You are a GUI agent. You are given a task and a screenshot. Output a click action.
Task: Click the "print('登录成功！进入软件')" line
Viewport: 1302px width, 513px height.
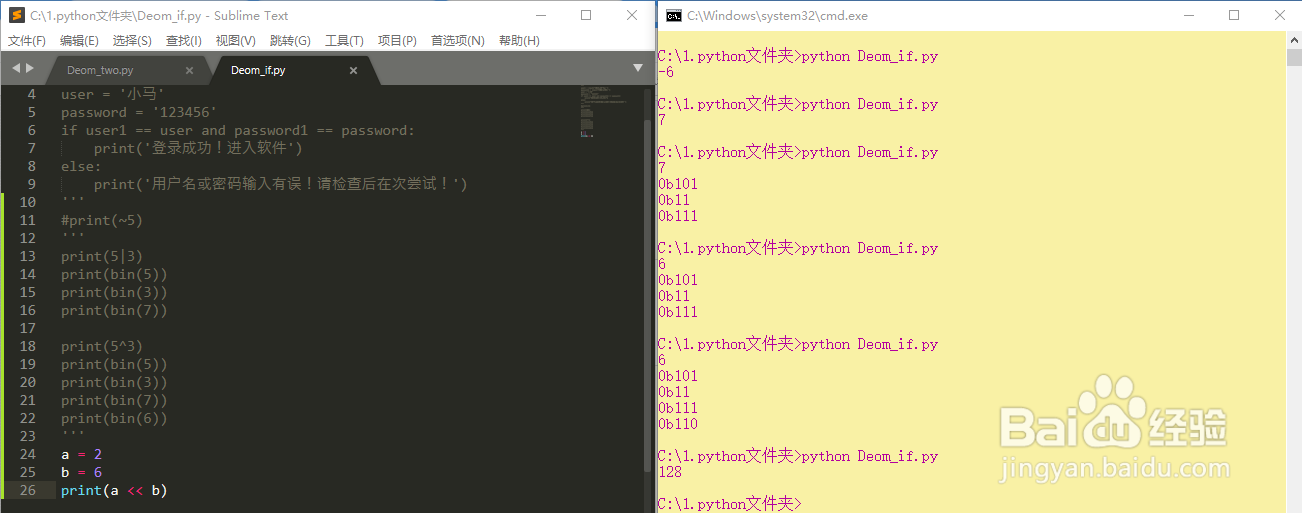[x=198, y=148]
